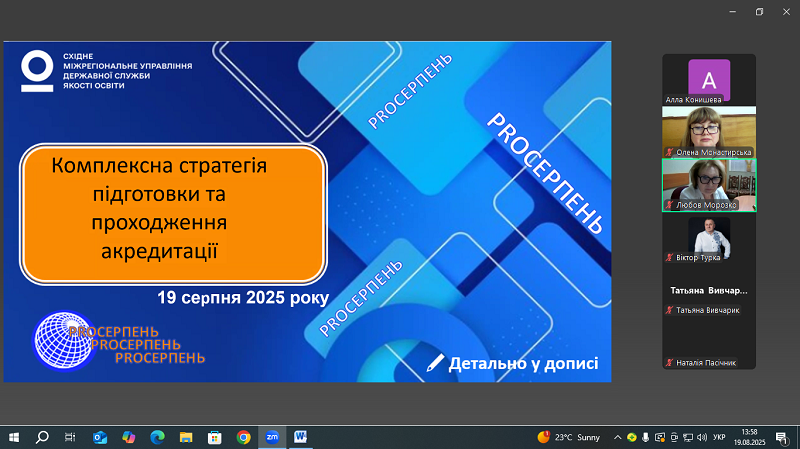Click slide text 'Детально у дописі'

pos(523,363)
